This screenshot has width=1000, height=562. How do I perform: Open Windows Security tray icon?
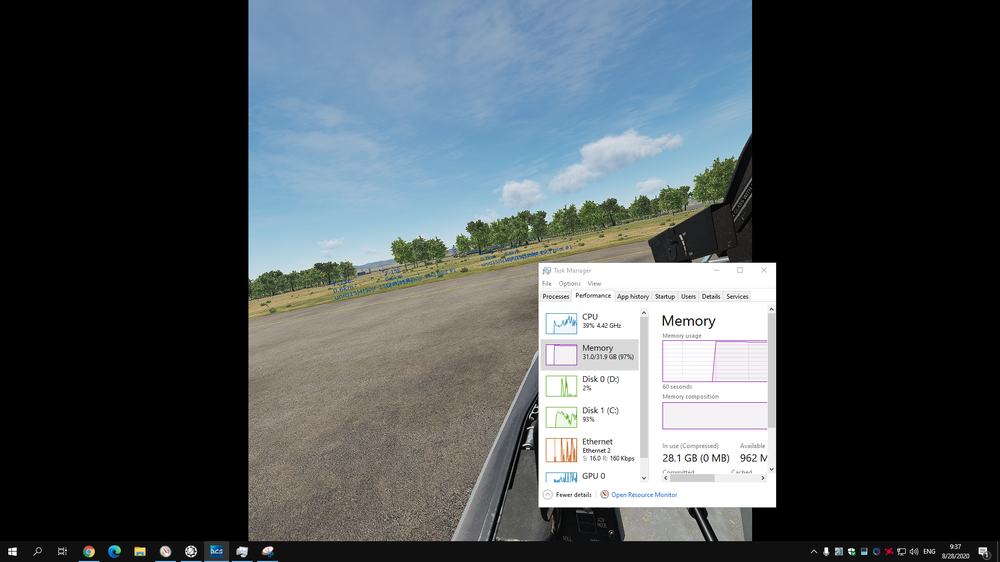point(851,552)
